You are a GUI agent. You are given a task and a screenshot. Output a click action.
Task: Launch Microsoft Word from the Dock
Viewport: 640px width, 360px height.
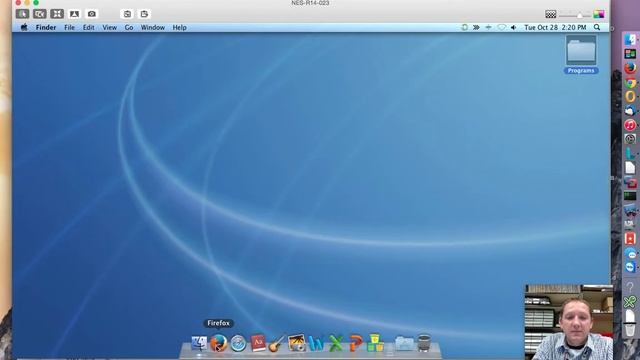click(x=316, y=343)
